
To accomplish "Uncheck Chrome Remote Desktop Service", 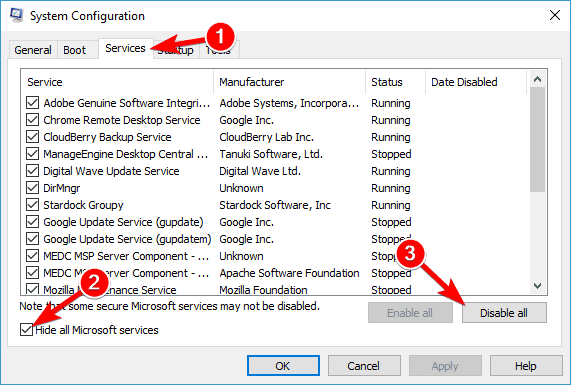I will (x=32, y=120).
